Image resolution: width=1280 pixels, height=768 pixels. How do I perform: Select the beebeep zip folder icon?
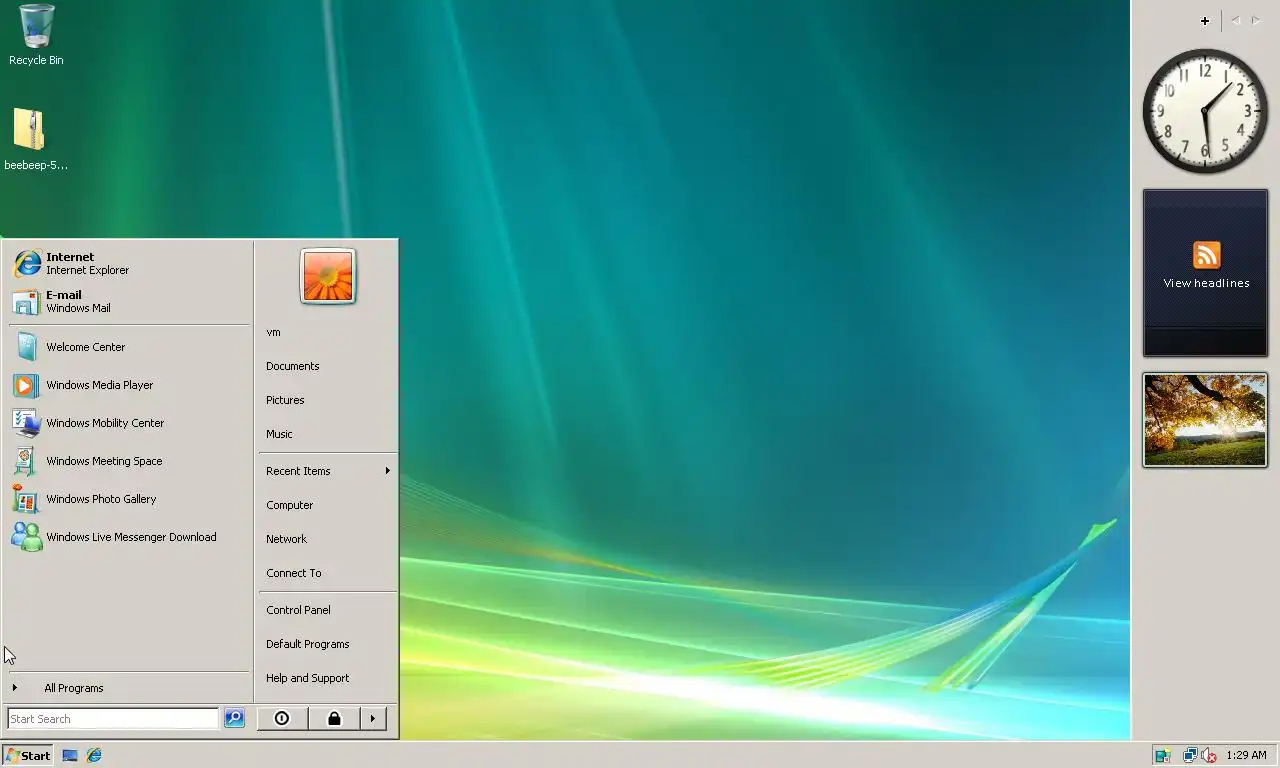click(x=36, y=140)
